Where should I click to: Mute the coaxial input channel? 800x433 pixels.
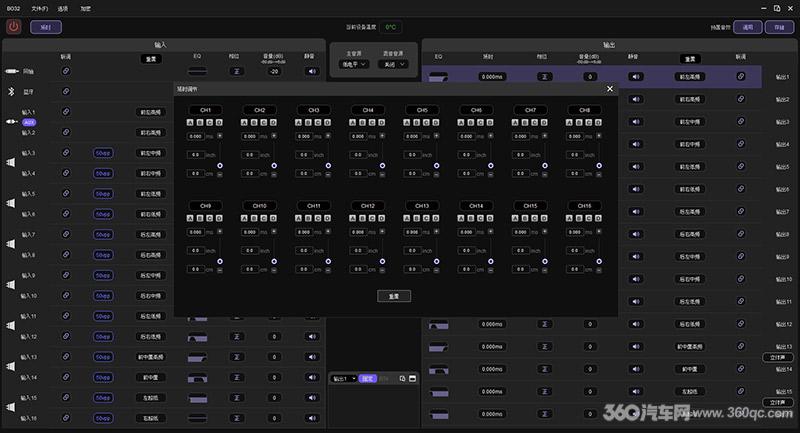(312, 71)
